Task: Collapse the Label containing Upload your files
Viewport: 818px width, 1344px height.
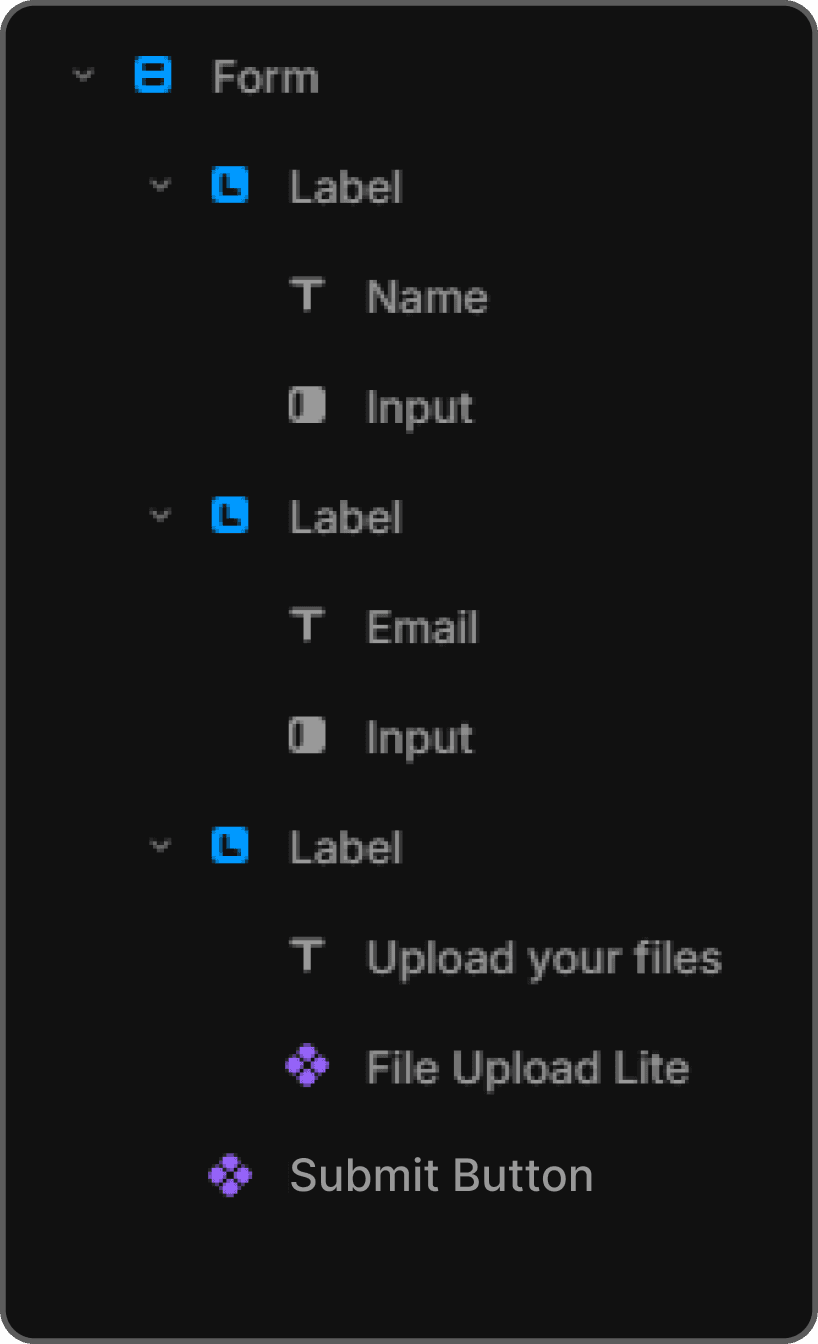Action: pos(159,846)
